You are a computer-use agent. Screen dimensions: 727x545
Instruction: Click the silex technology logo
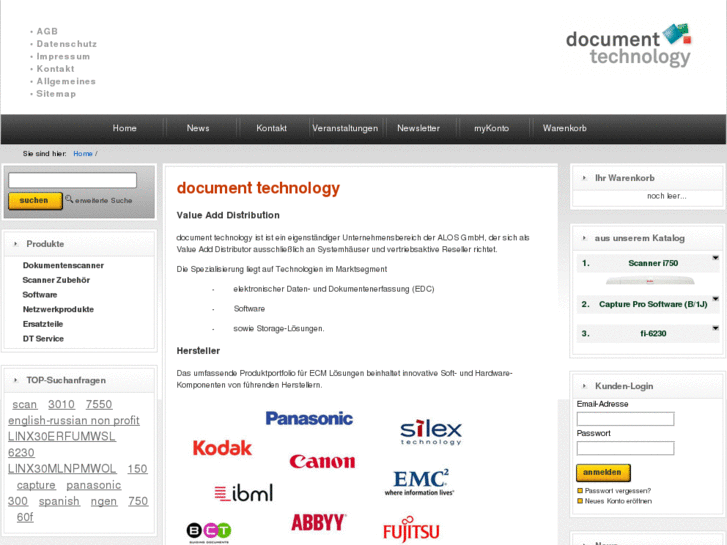(x=431, y=432)
